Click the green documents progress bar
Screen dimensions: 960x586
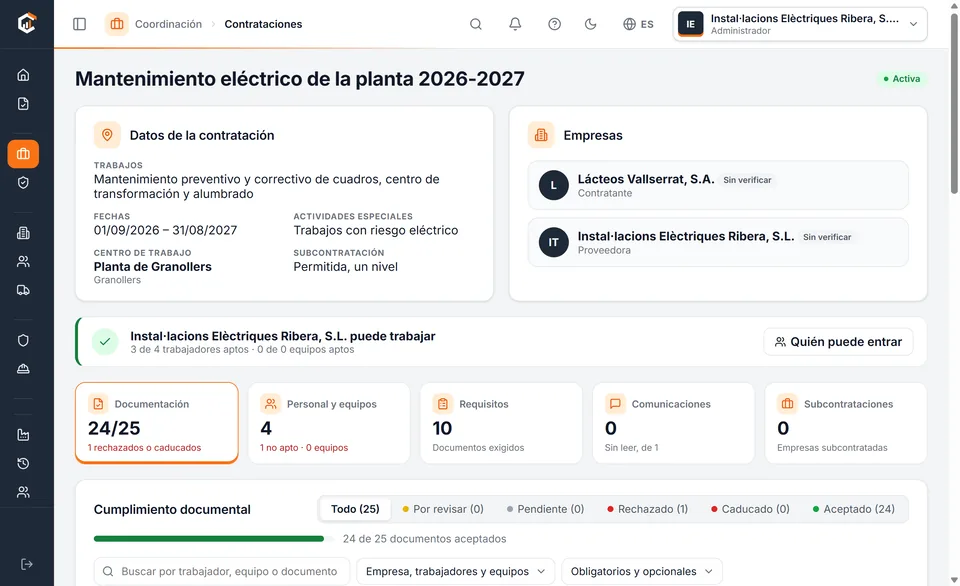pyautogui.click(x=213, y=539)
